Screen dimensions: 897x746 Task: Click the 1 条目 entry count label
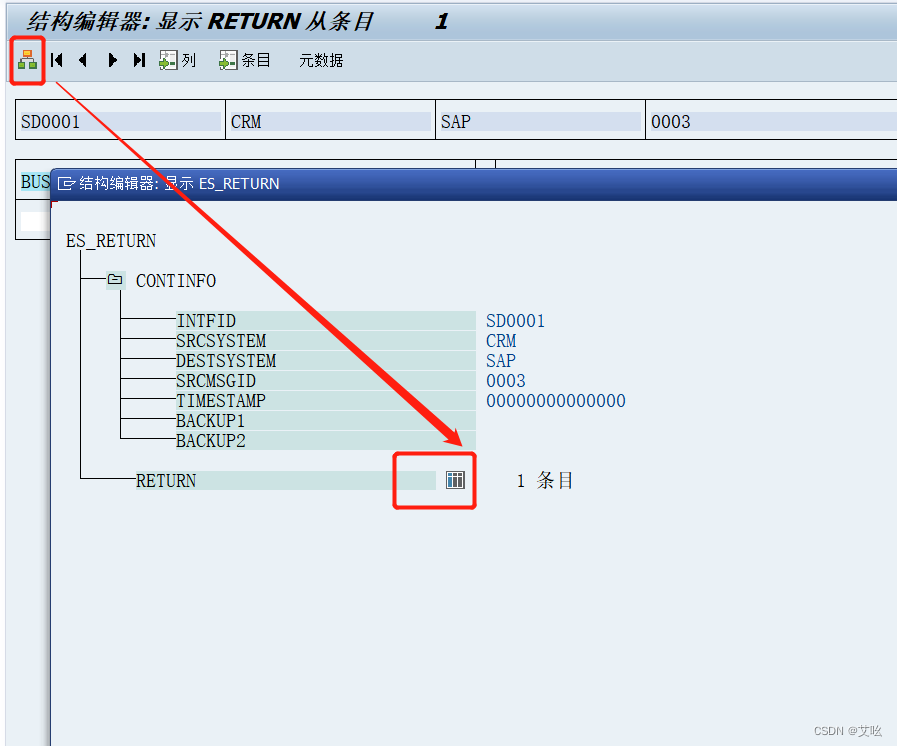pos(544,481)
